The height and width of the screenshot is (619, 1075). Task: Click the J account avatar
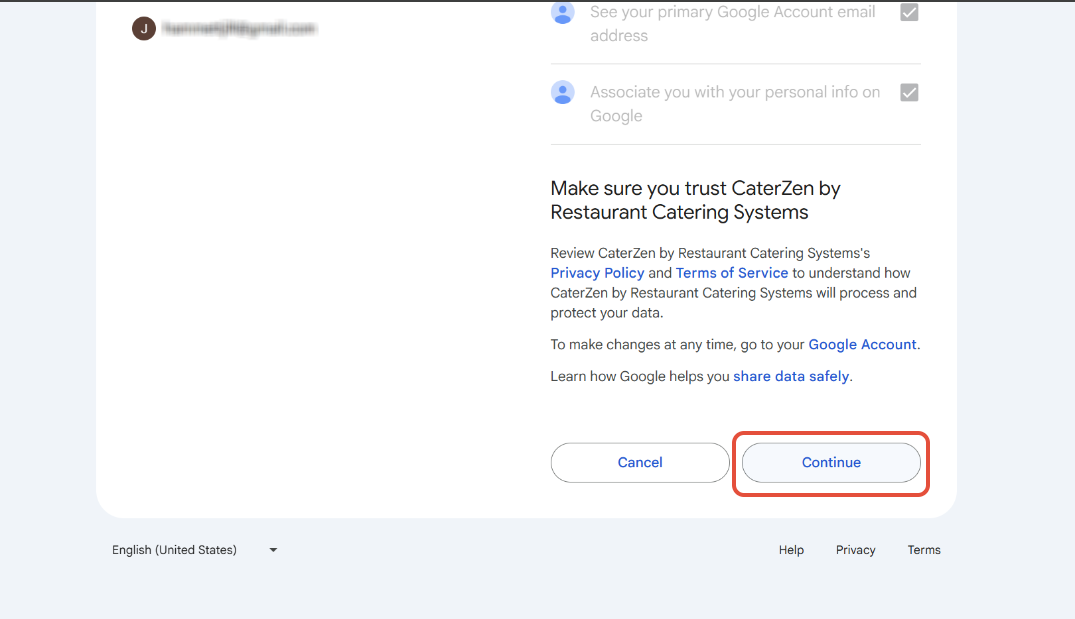[144, 29]
